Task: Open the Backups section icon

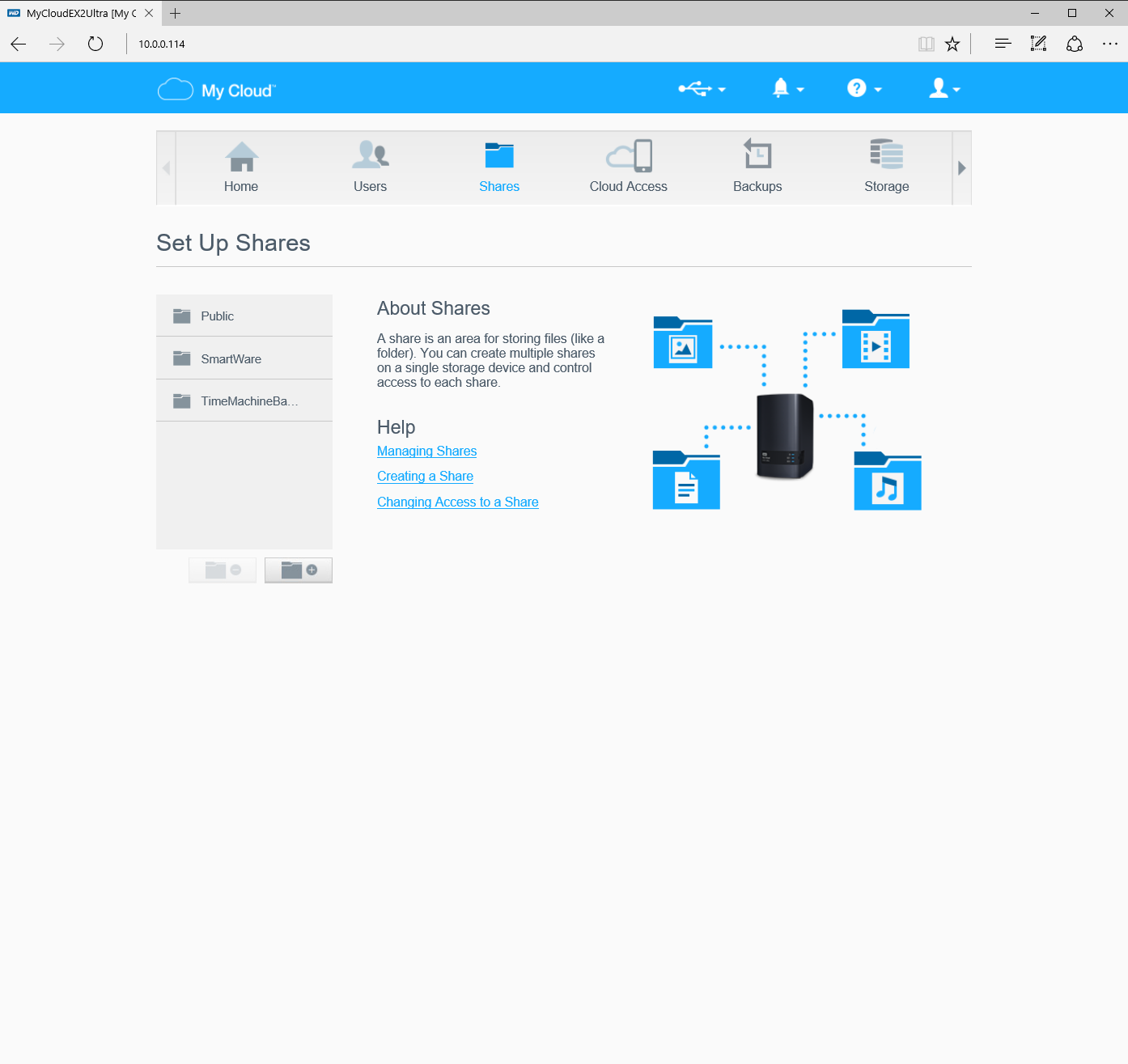Action: 757,156
